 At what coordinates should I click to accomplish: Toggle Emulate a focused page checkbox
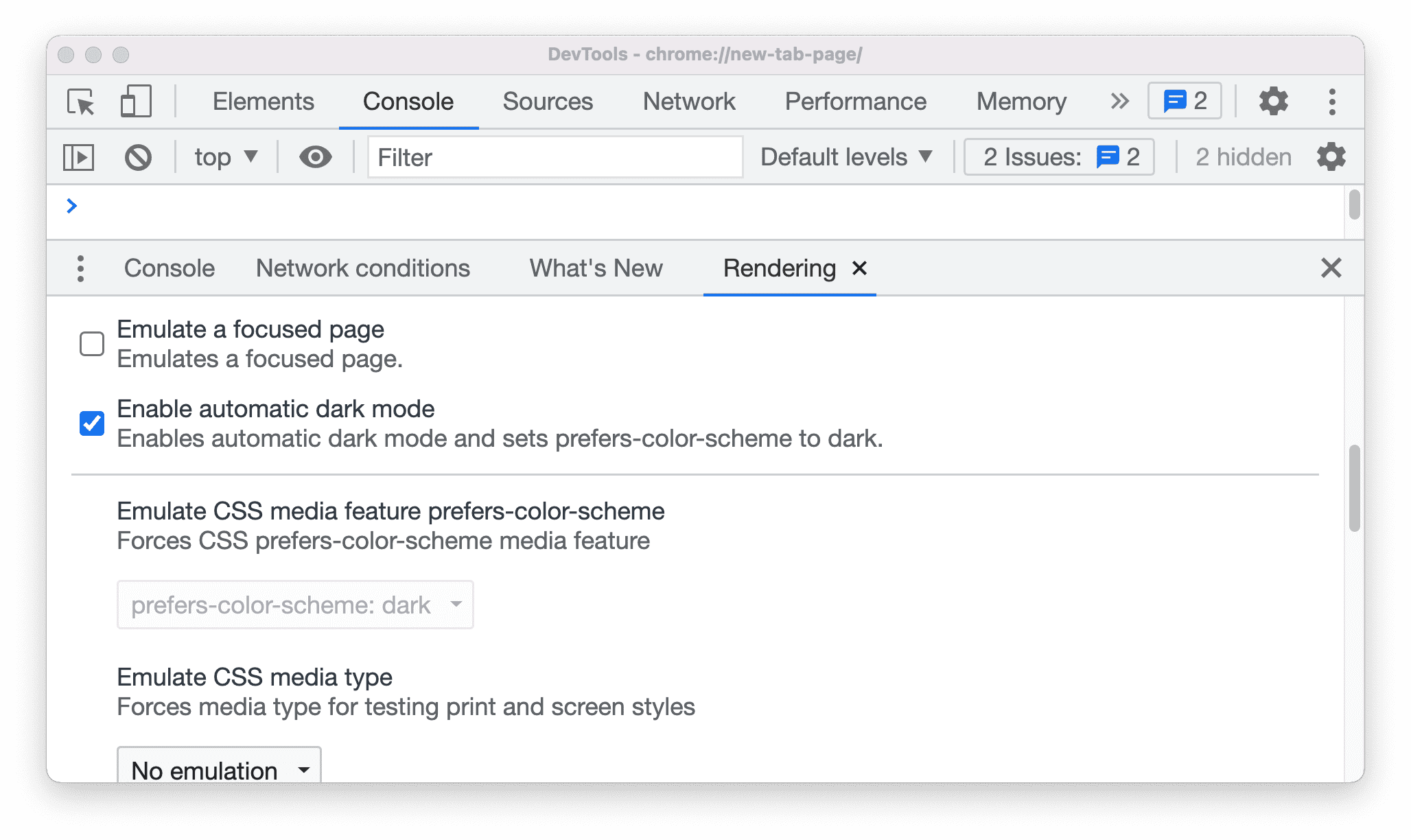[92, 343]
